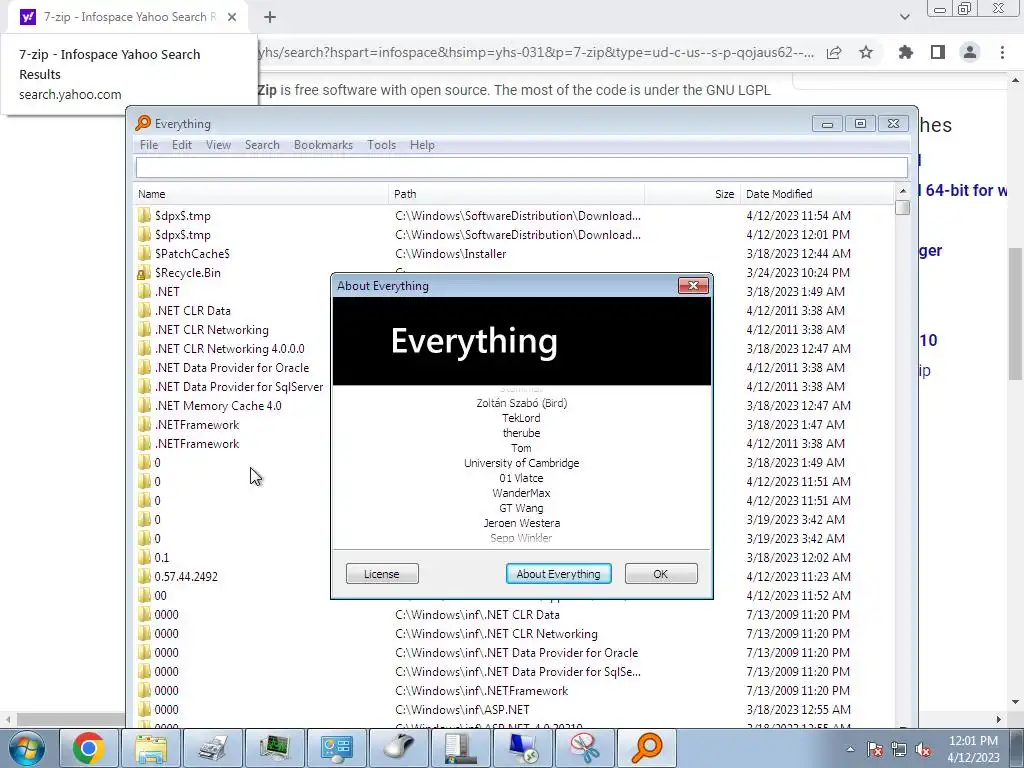Click Chrome's share page icon
The image size is (1024, 768).
tap(834, 53)
